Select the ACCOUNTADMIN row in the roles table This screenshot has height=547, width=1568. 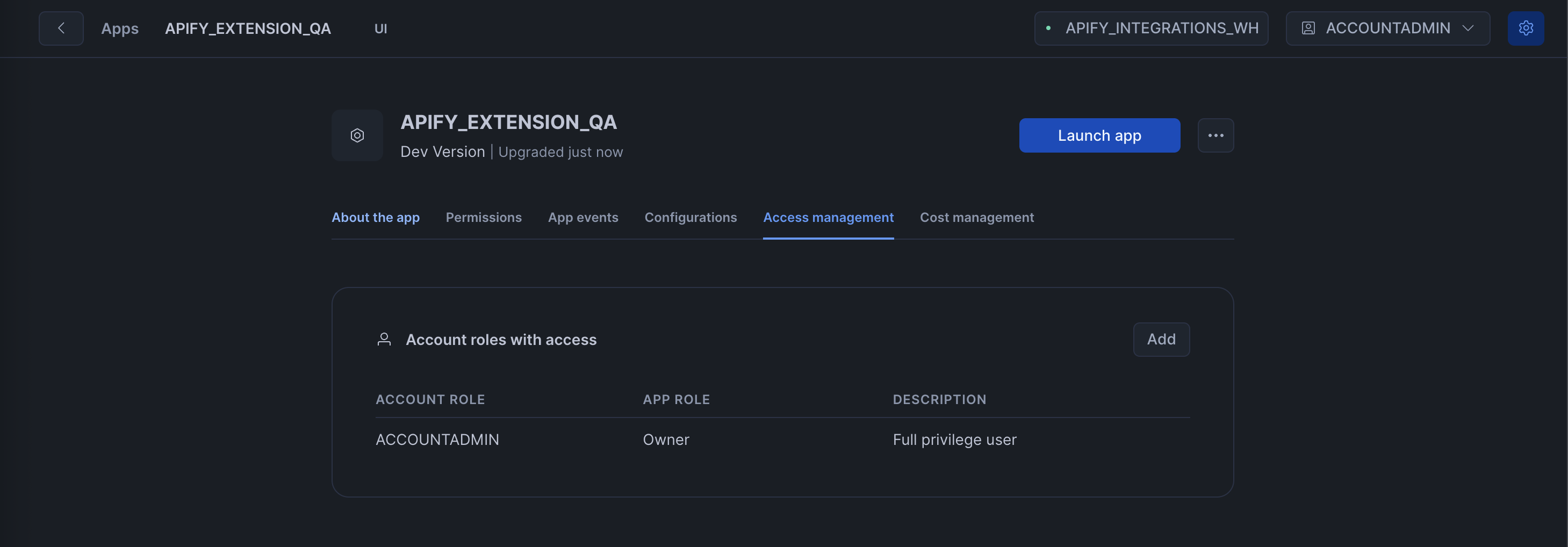[437, 440]
